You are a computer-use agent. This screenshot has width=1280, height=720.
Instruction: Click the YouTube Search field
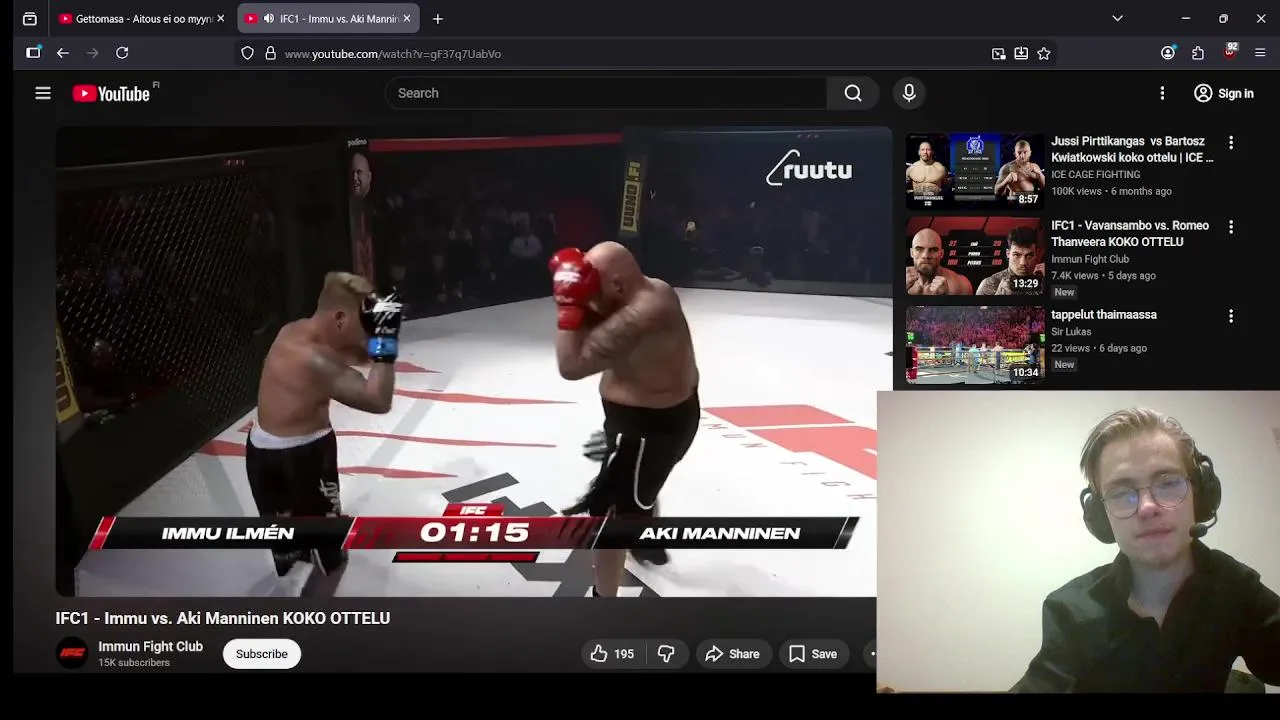pos(606,93)
